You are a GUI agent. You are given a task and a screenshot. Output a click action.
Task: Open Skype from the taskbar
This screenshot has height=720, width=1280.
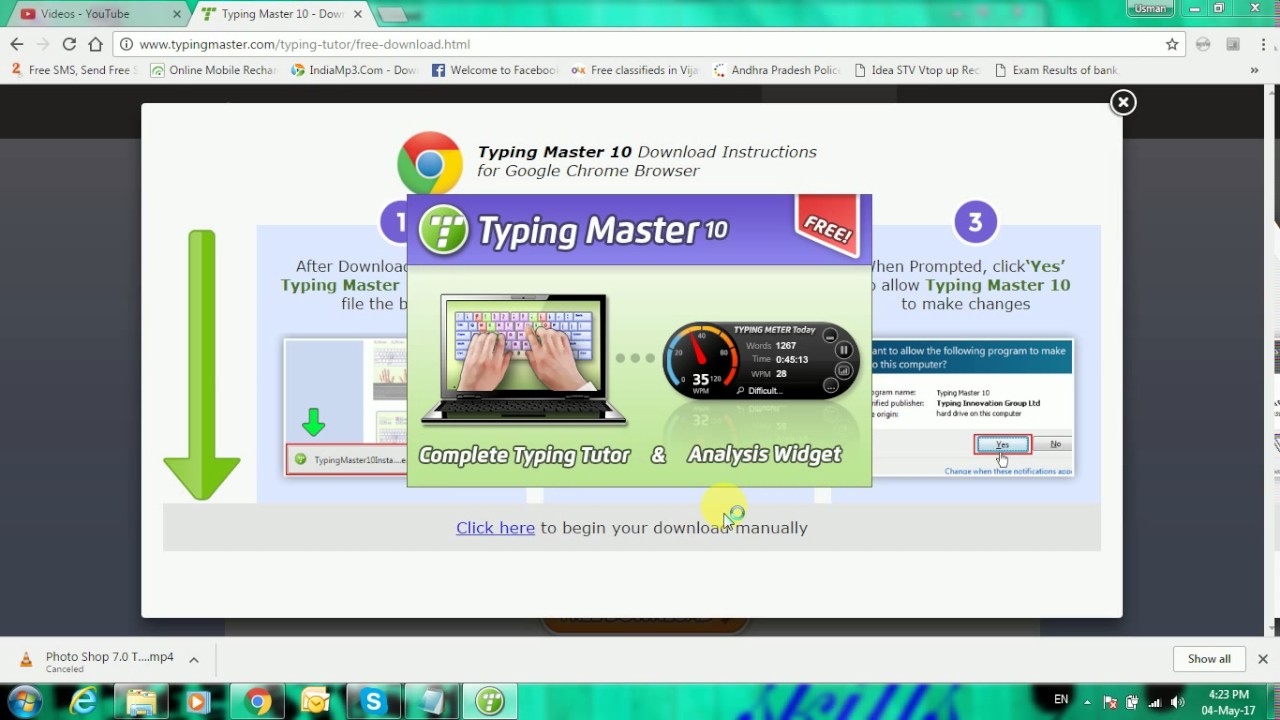[x=373, y=702]
